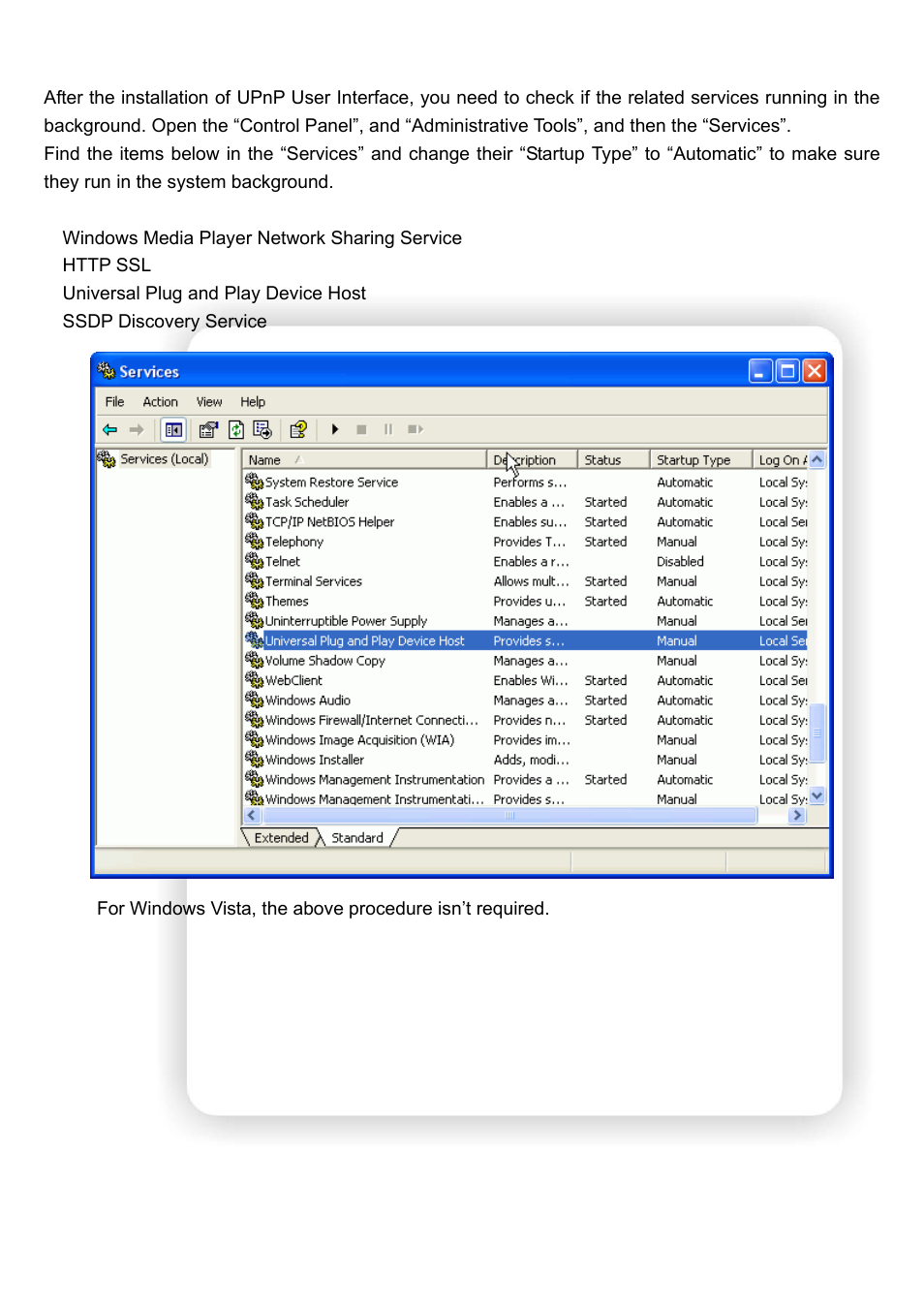Click the vertical scrollbar up arrow
The height and width of the screenshot is (1308, 924).
(817, 459)
